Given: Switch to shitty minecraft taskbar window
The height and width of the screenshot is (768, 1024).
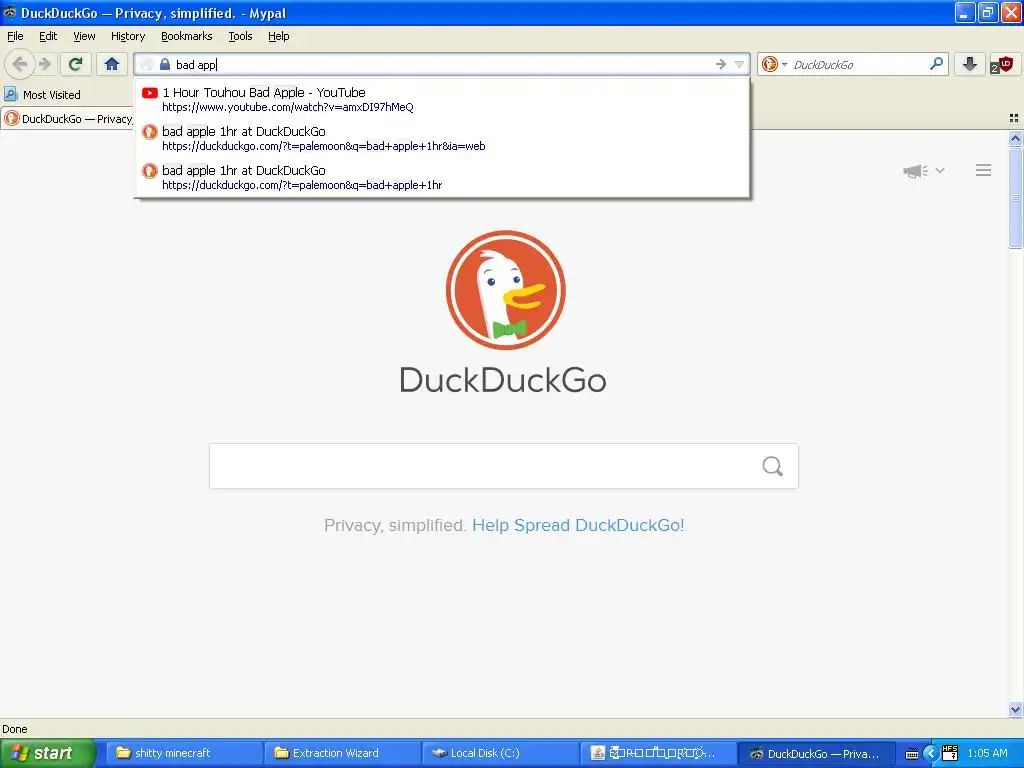Looking at the screenshot, I should (x=183, y=753).
